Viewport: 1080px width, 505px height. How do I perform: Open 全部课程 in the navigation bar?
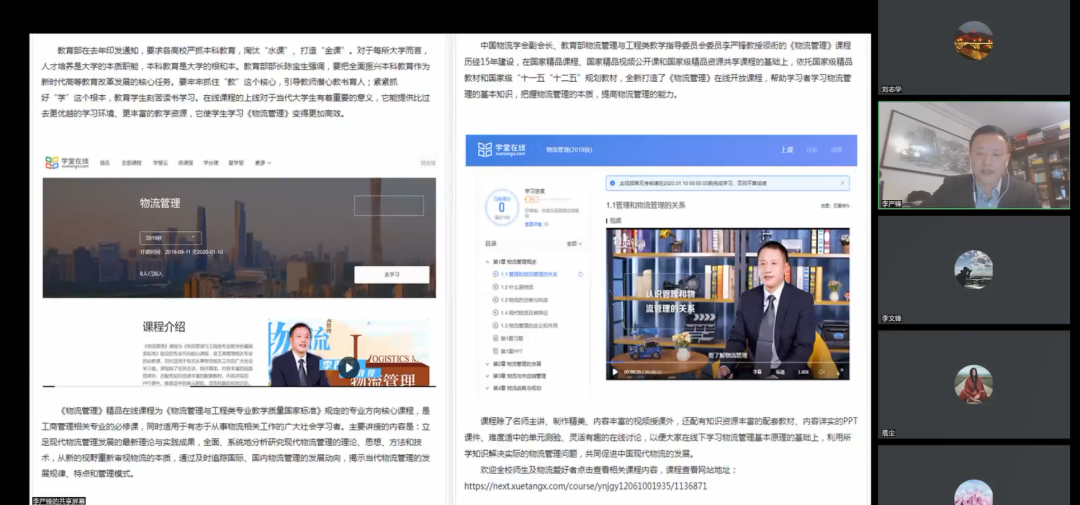pyautogui.click(x=131, y=163)
